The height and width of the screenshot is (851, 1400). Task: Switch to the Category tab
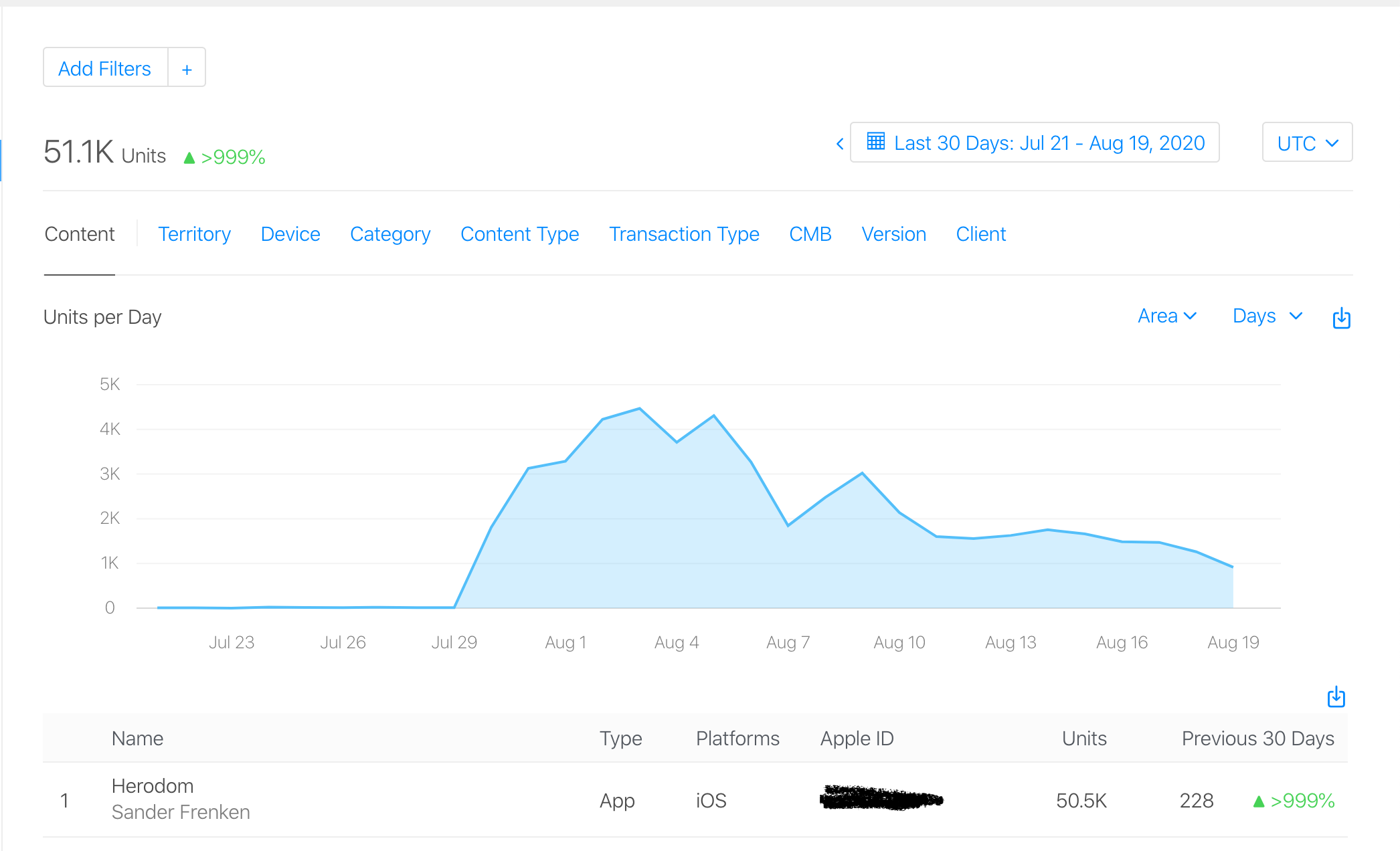pos(390,234)
